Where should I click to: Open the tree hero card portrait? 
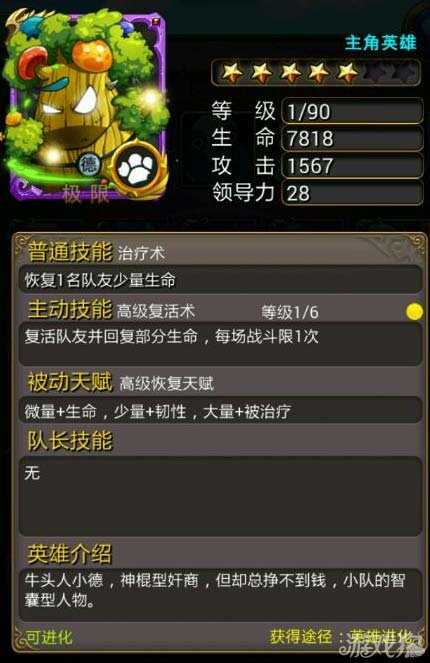pyautogui.click(x=86, y=105)
